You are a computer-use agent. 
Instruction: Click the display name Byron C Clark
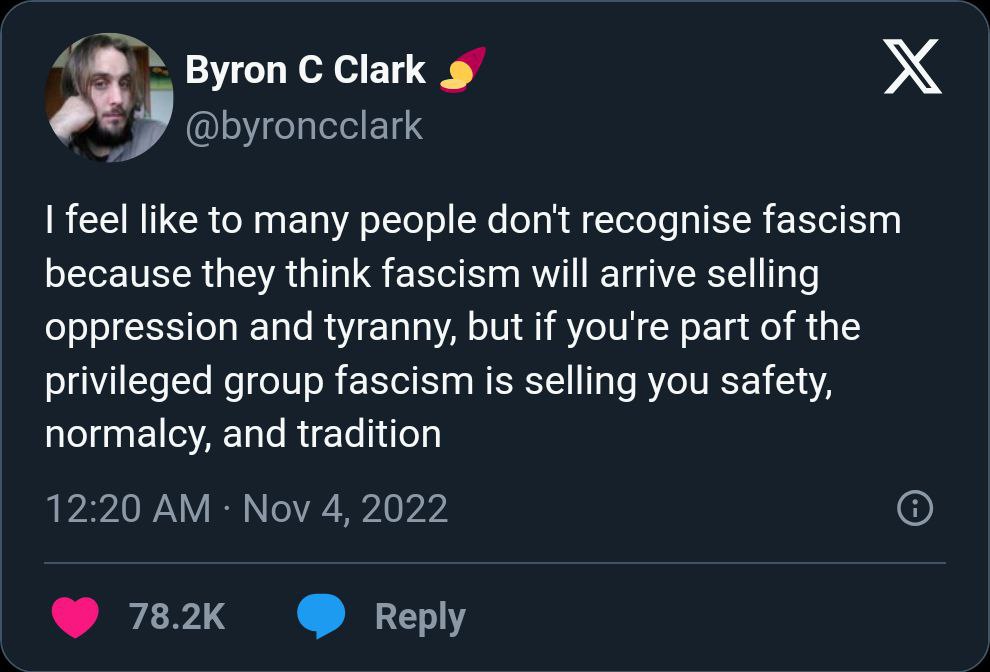pyautogui.click(x=305, y=70)
